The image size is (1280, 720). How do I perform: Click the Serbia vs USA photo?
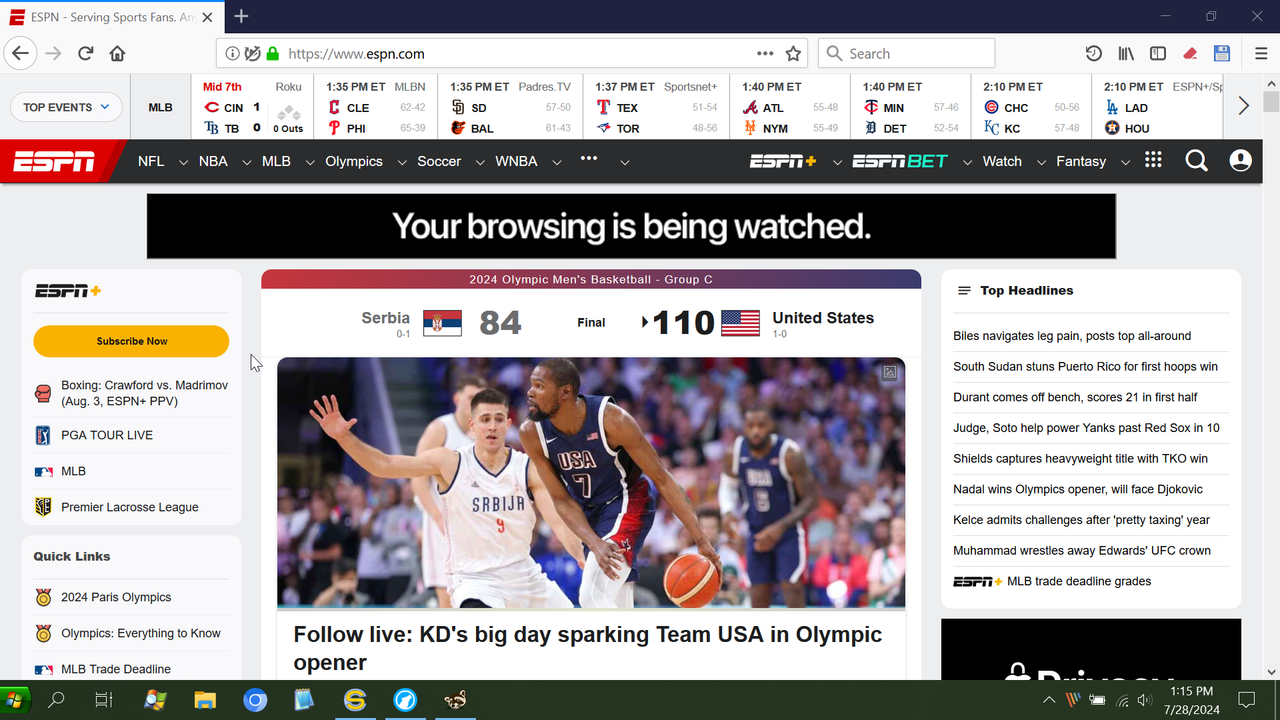(x=591, y=483)
